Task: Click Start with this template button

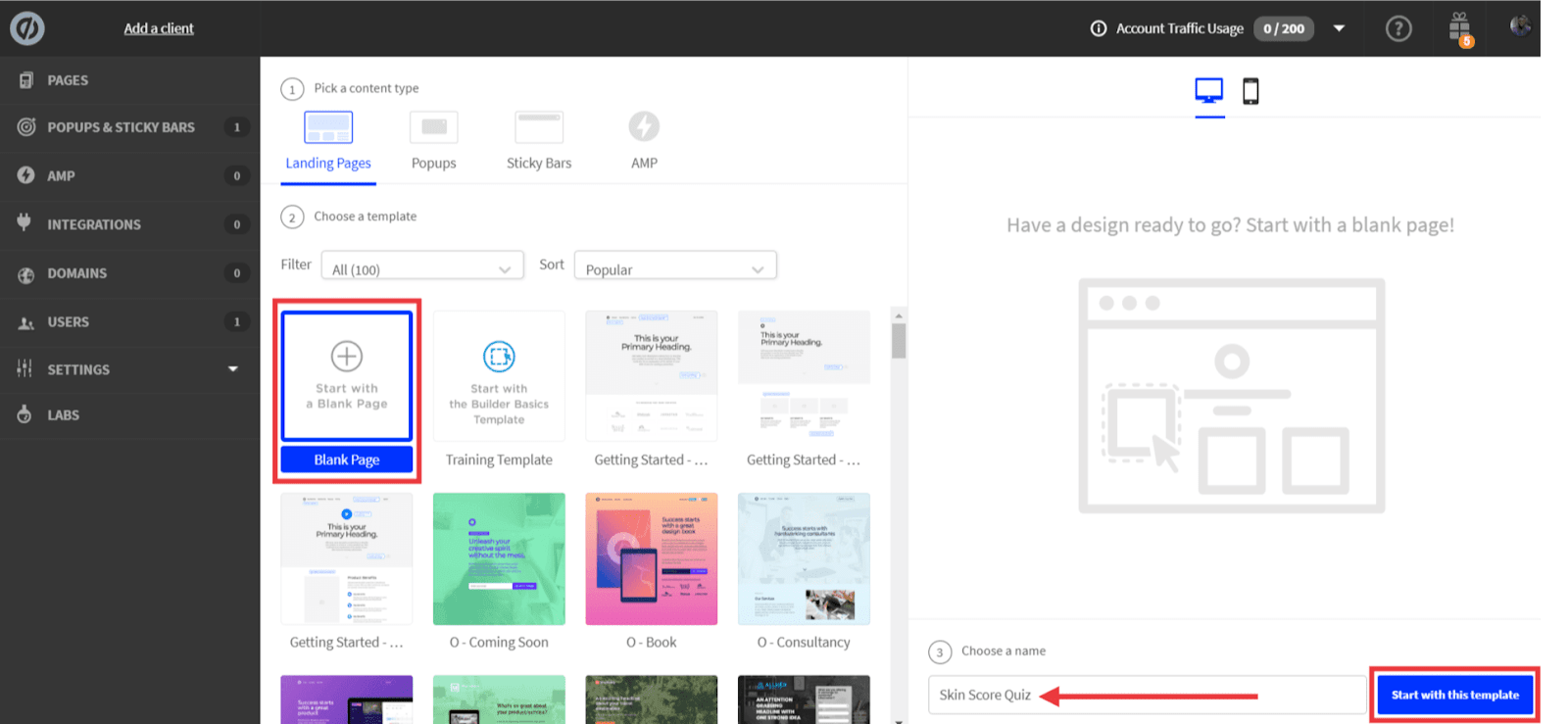Action: tap(1455, 695)
